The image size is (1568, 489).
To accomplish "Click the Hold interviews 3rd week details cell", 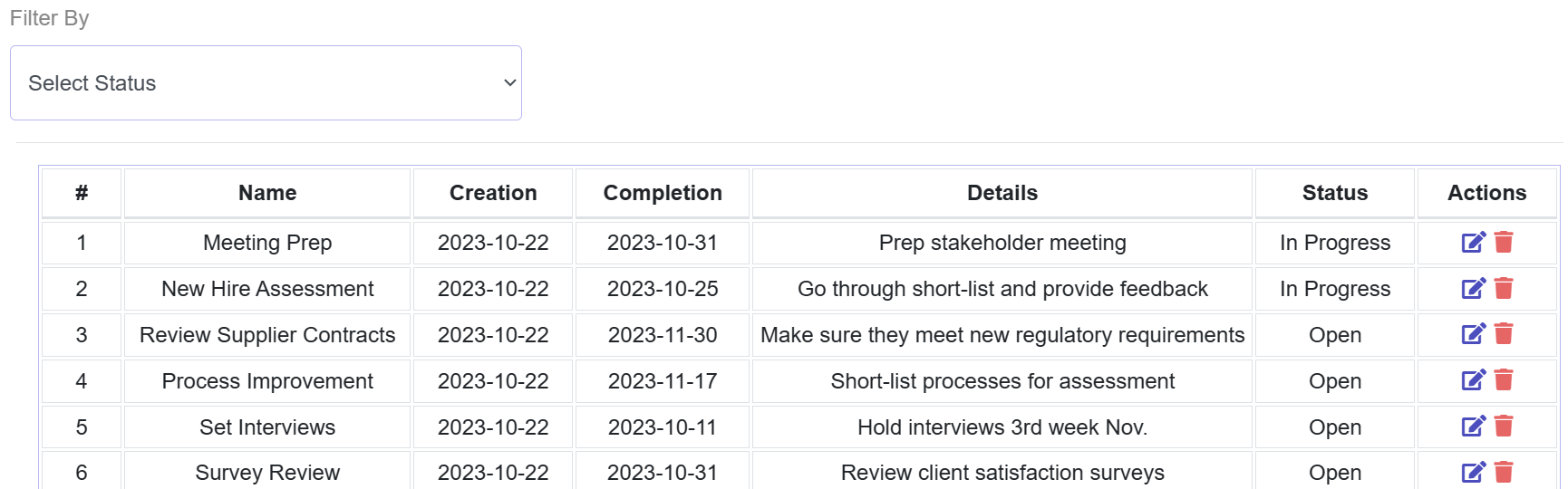I will (x=1002, y=427).
